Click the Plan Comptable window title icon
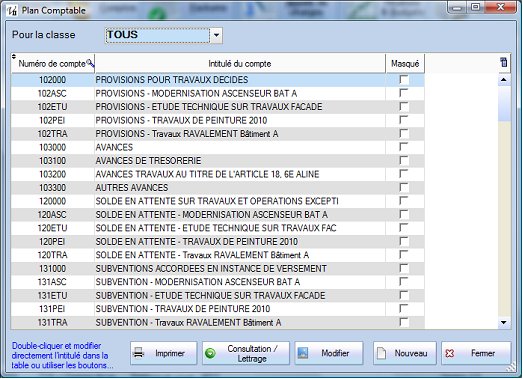 (12, 11)
